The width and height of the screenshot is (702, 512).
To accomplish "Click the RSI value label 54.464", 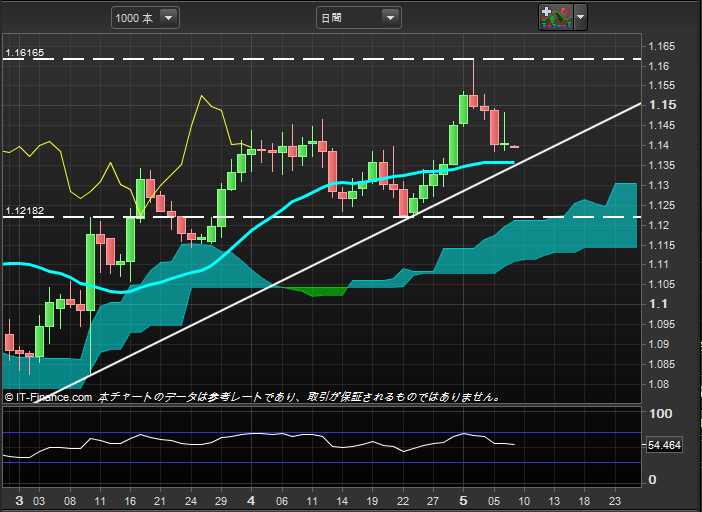I will 664,445.
